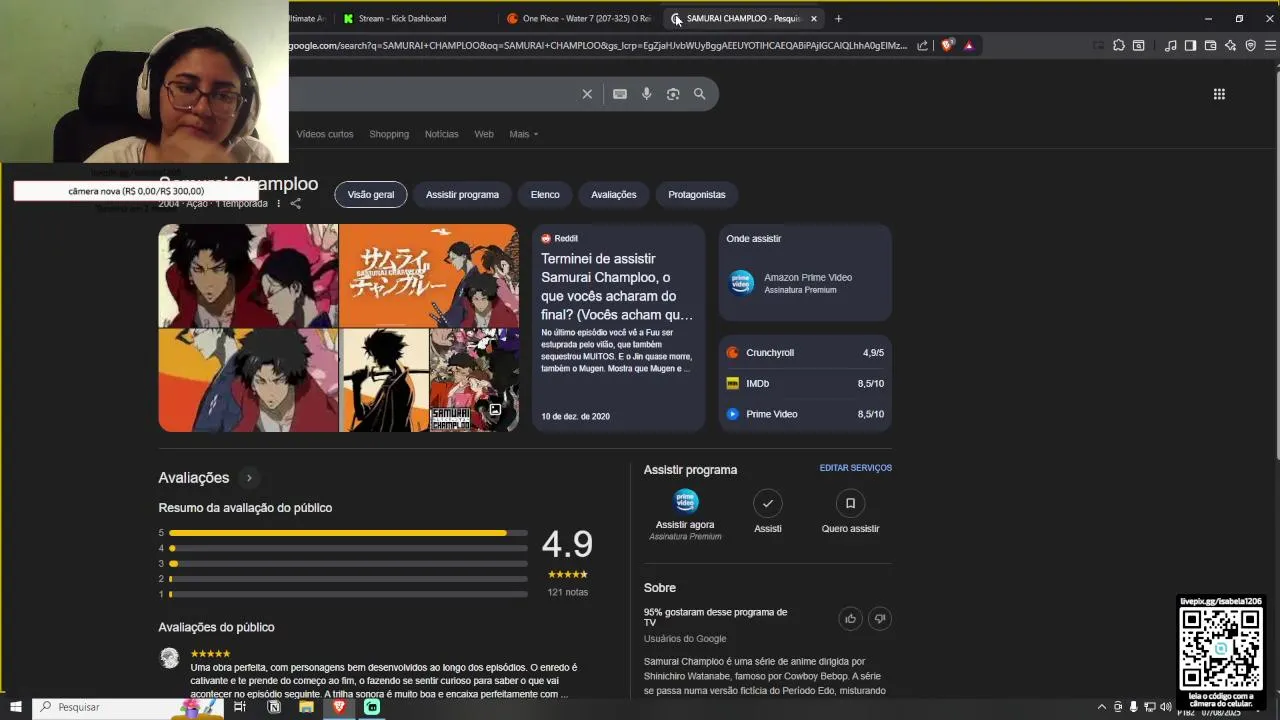Image resolution: width=1280 pixels, height=720 pixels.
Task: Click the 5-star rating bar
Action: coord(348,533)
